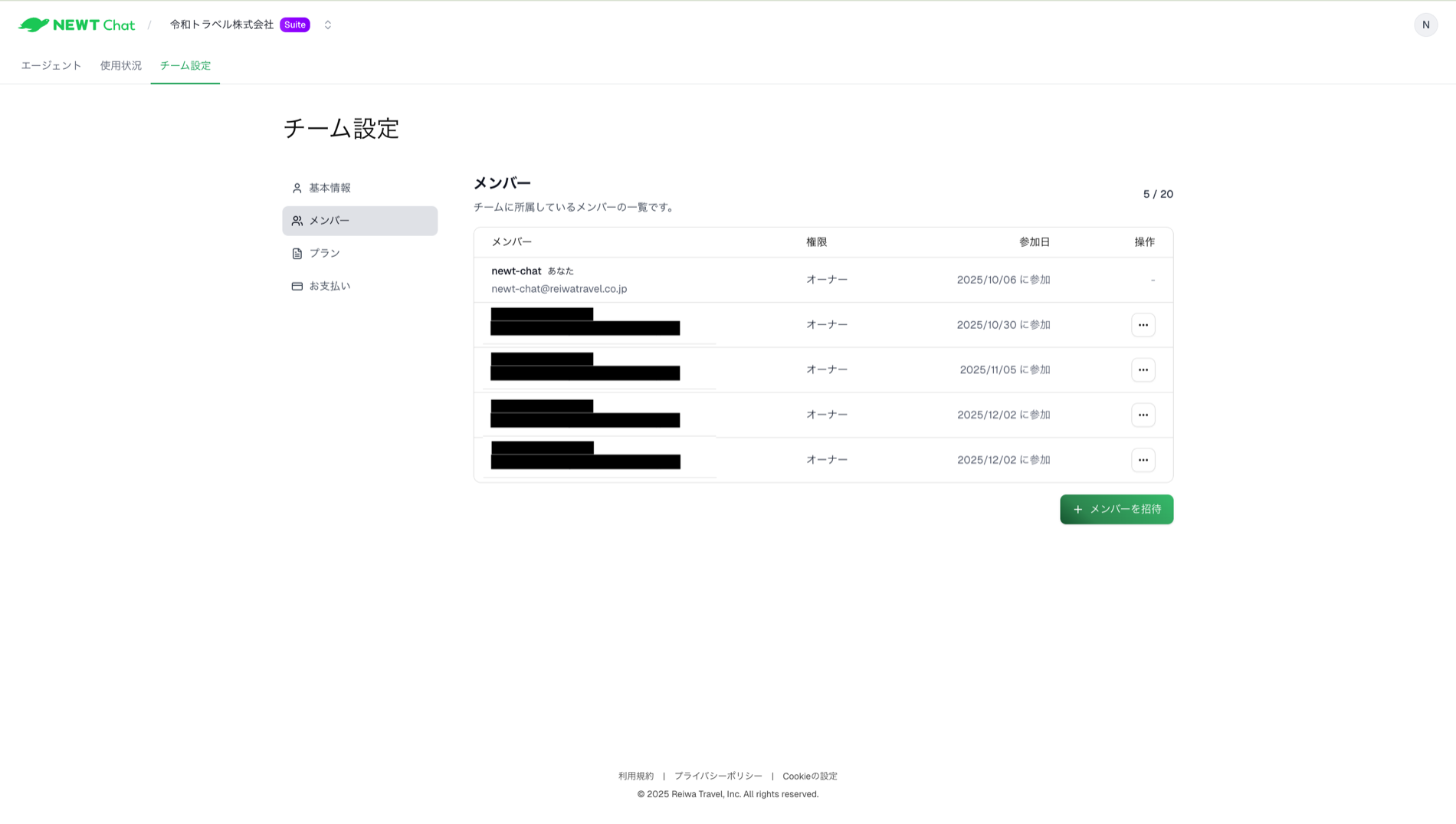Switch to the 使用状況 tab

120,65
